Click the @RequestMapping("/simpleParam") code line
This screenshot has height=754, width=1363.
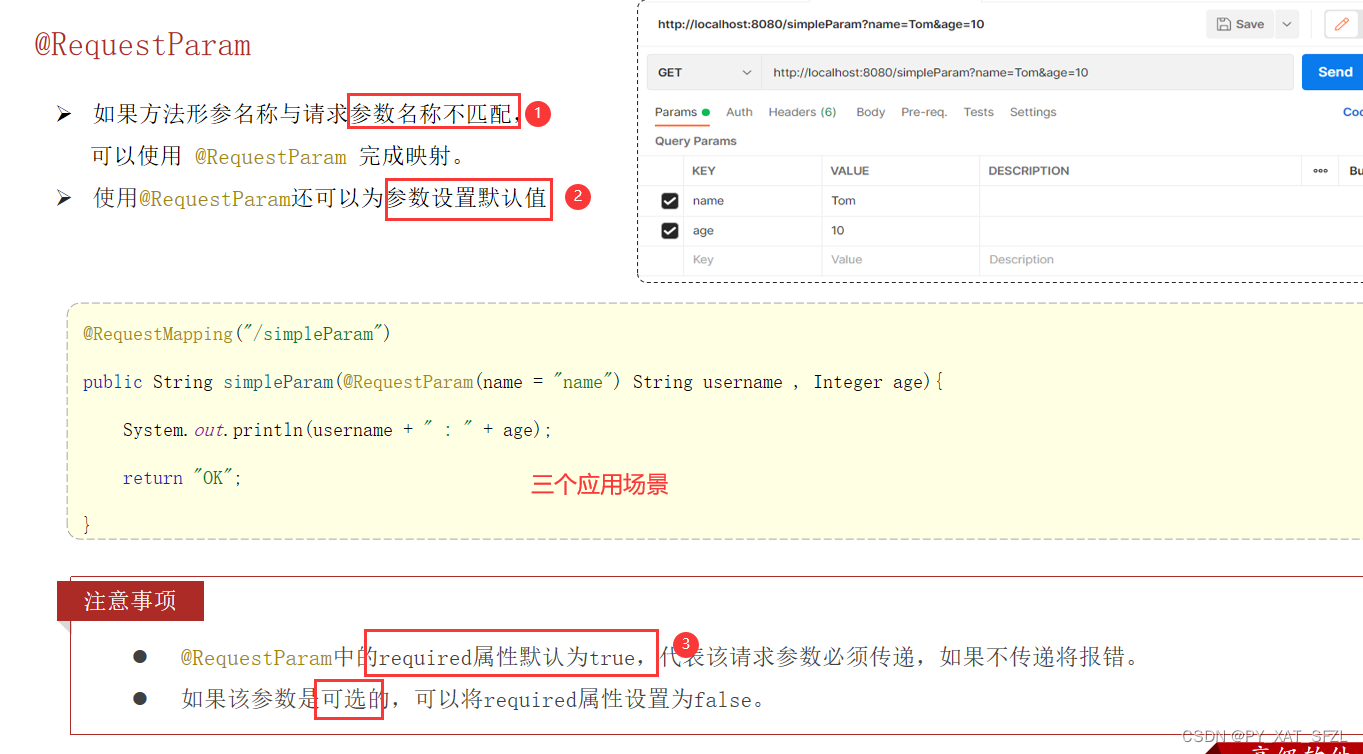(x=237, y=334)
